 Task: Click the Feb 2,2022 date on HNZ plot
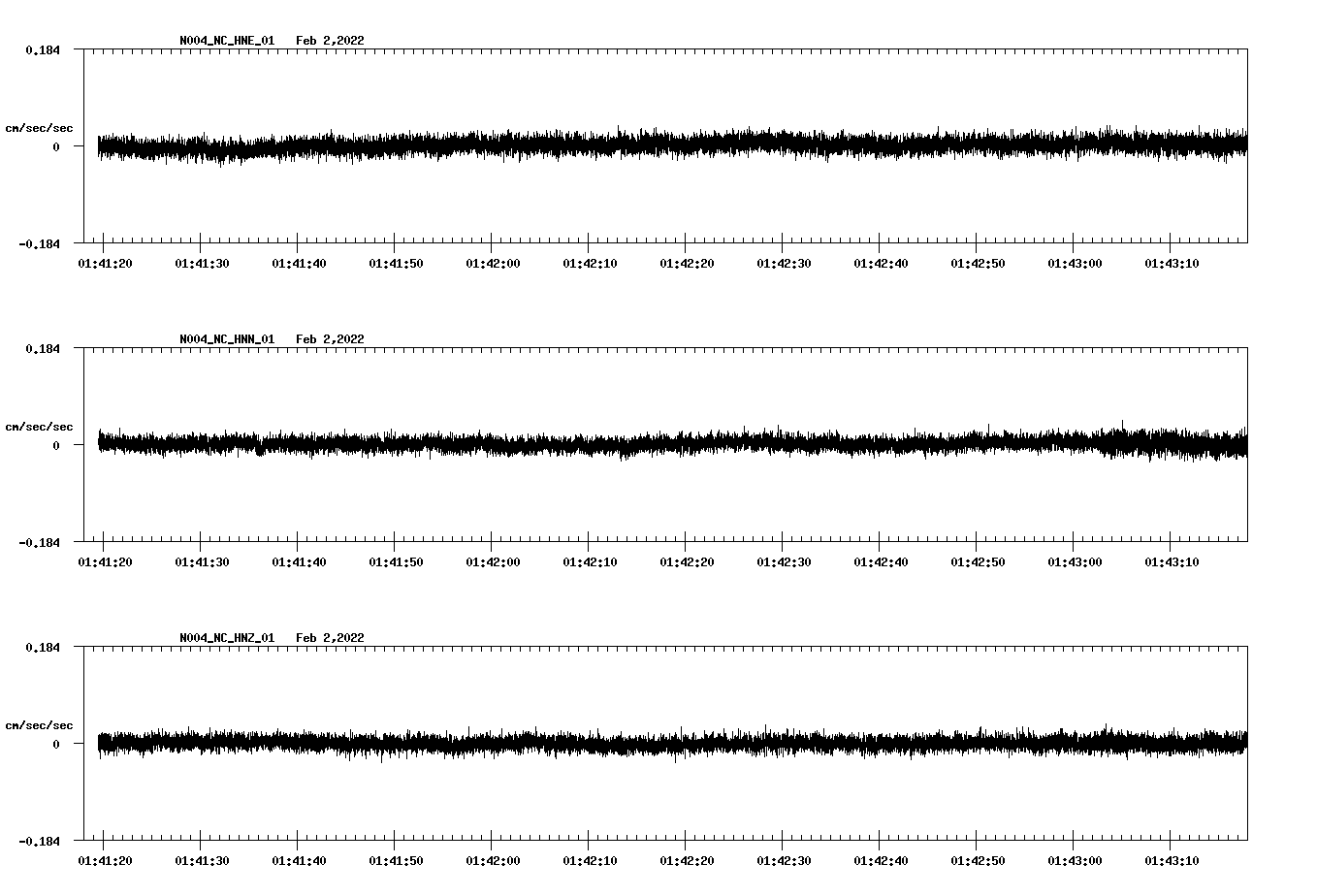point(330,638)
